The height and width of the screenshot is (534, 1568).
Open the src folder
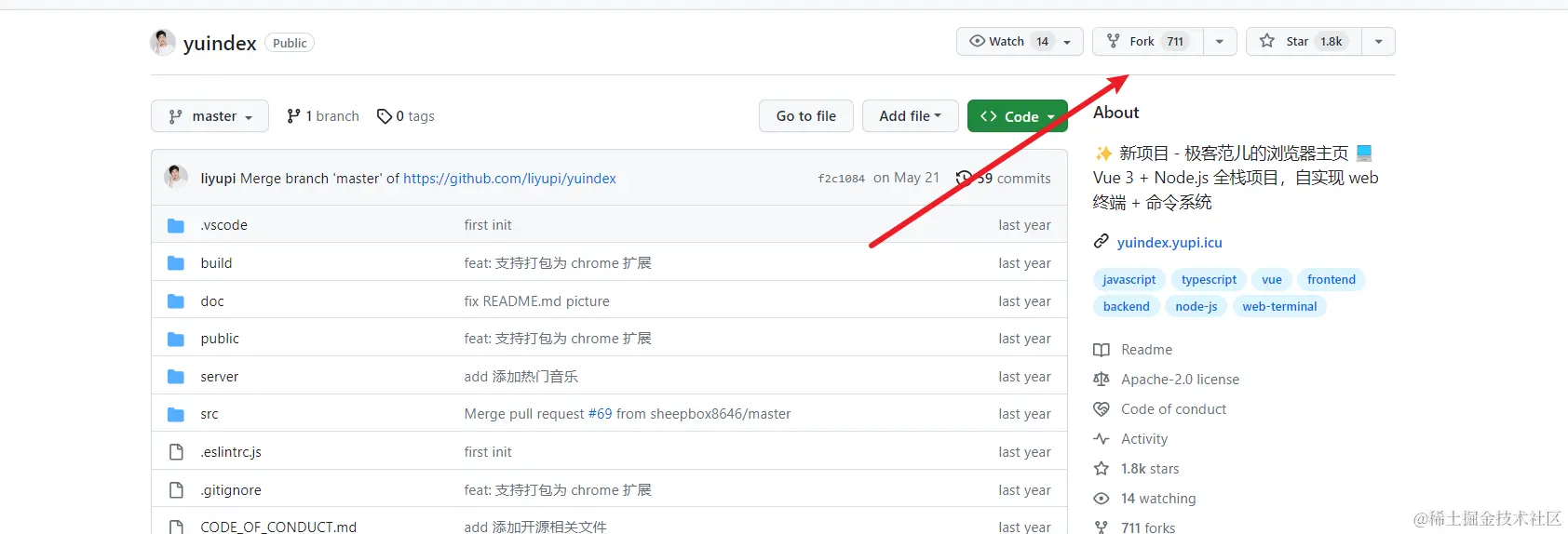pos(210,414)
